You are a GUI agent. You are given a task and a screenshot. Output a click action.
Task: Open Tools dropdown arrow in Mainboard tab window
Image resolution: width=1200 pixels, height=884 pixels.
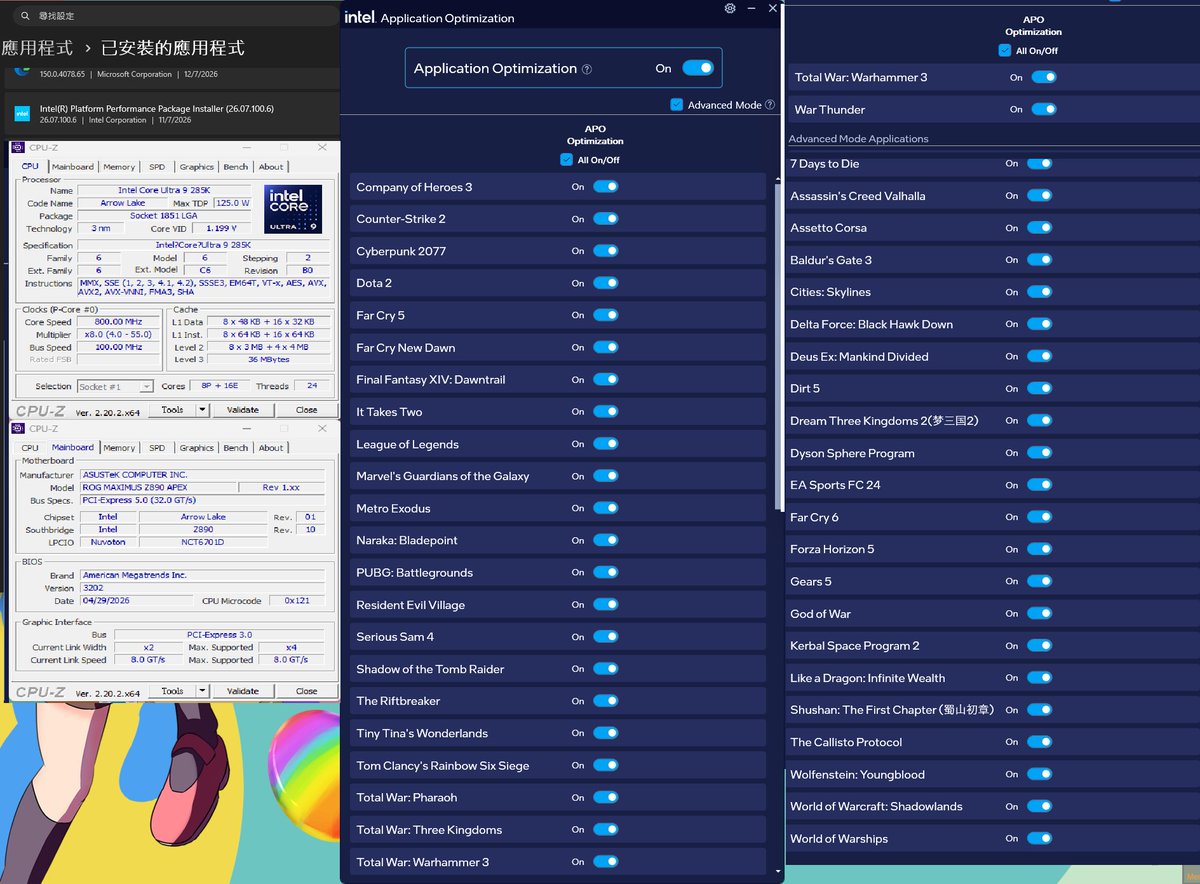point(202,690)
